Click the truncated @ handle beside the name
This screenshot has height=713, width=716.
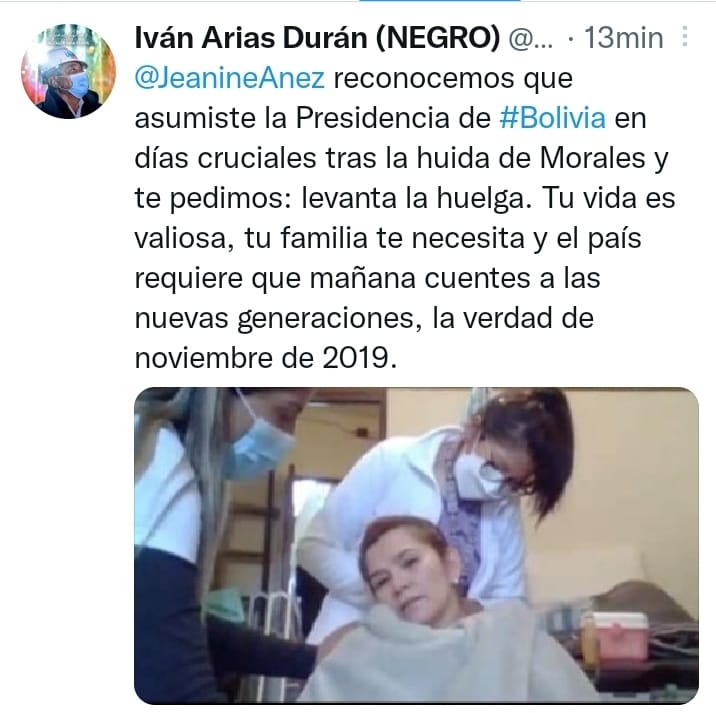click(531, 38)
